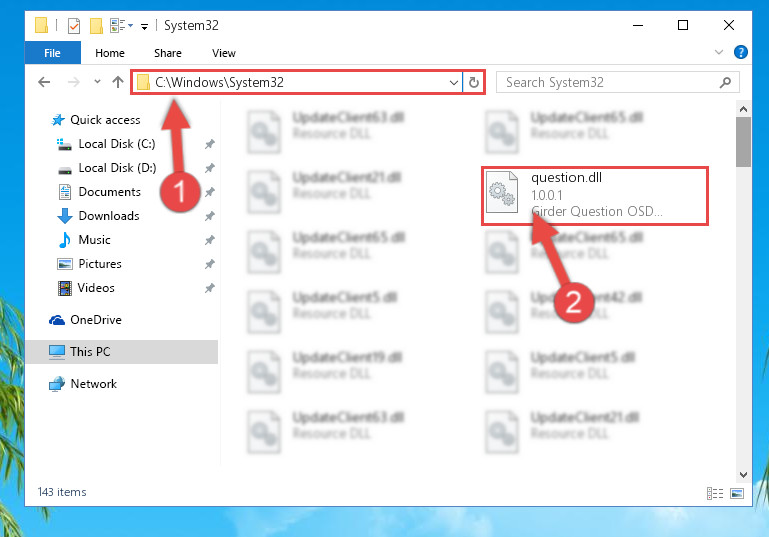Open the Share ribbon tab
Screen dimensions: 769x537
[168, 53]
